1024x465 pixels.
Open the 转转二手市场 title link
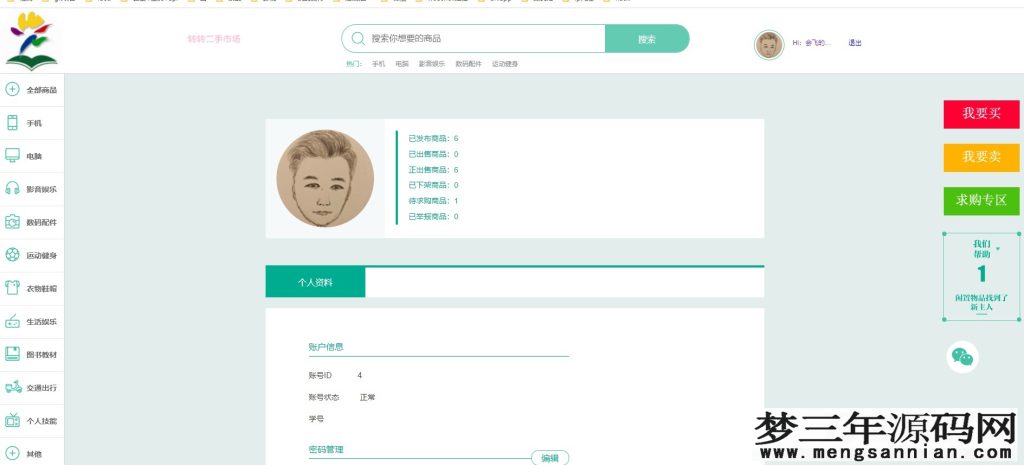(x=214, y=39)
